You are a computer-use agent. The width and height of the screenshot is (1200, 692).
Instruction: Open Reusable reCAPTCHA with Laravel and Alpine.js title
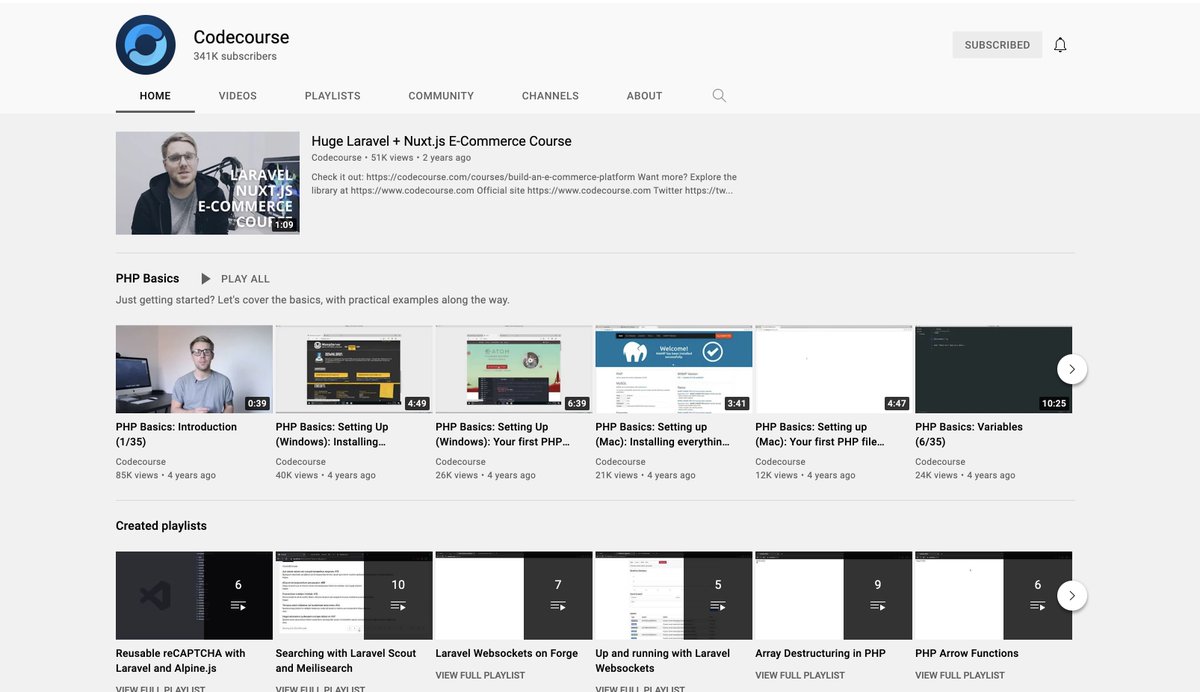181,660
